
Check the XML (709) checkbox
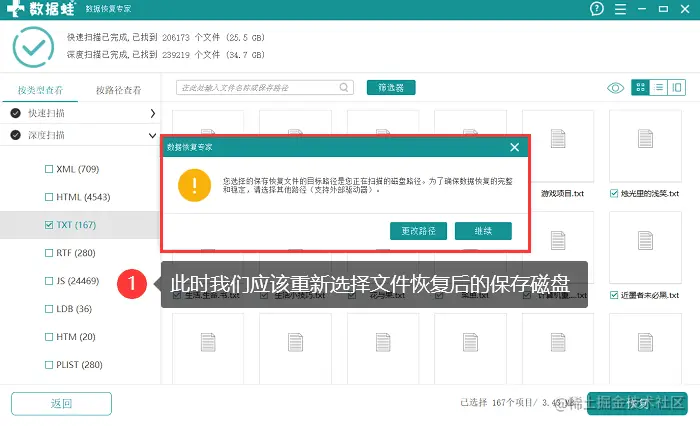coord(49,169)
